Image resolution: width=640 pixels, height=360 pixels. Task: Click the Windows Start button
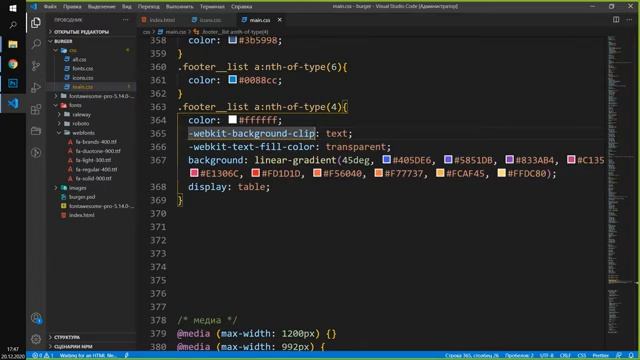(13, 8)
